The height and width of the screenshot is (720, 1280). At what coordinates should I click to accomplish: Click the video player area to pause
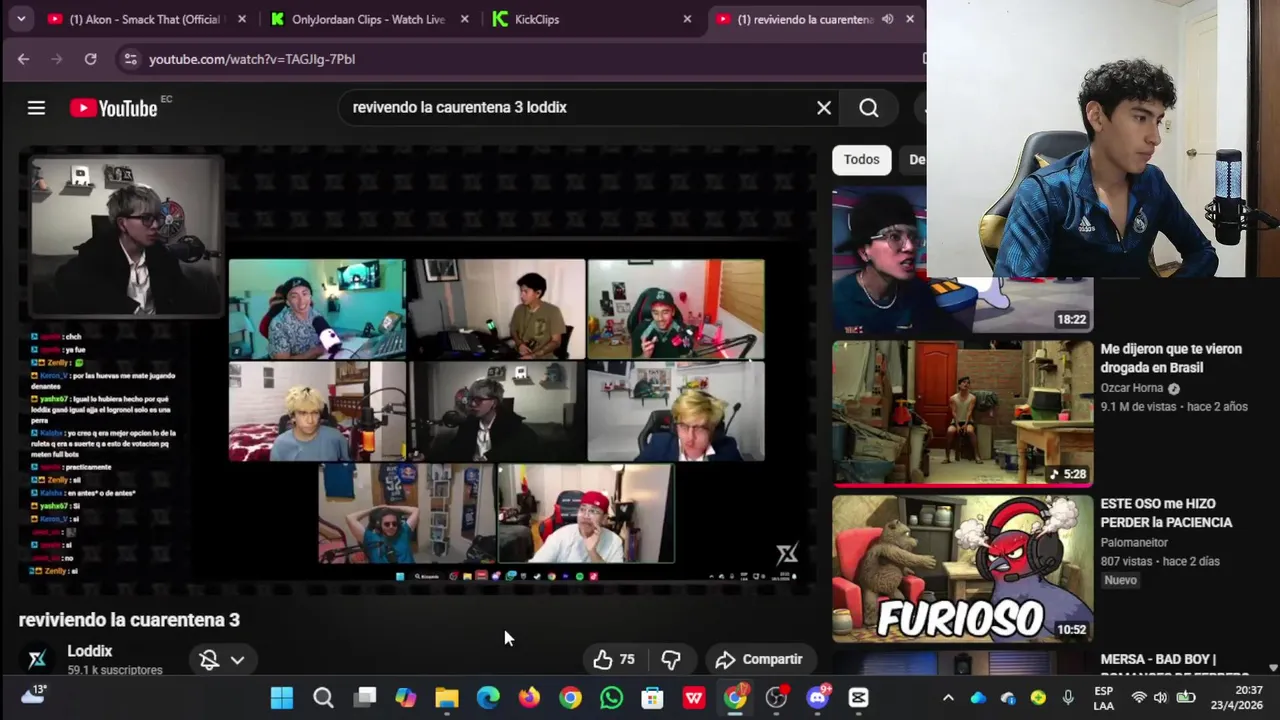[x=418, y=370]
